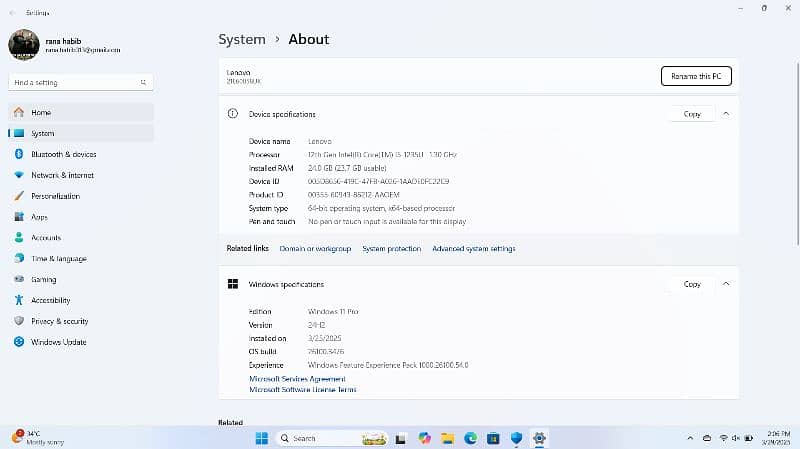Open Accounts settings
Image resolution: width=800 pixels, height=449 pixels.
coord(81,238)
